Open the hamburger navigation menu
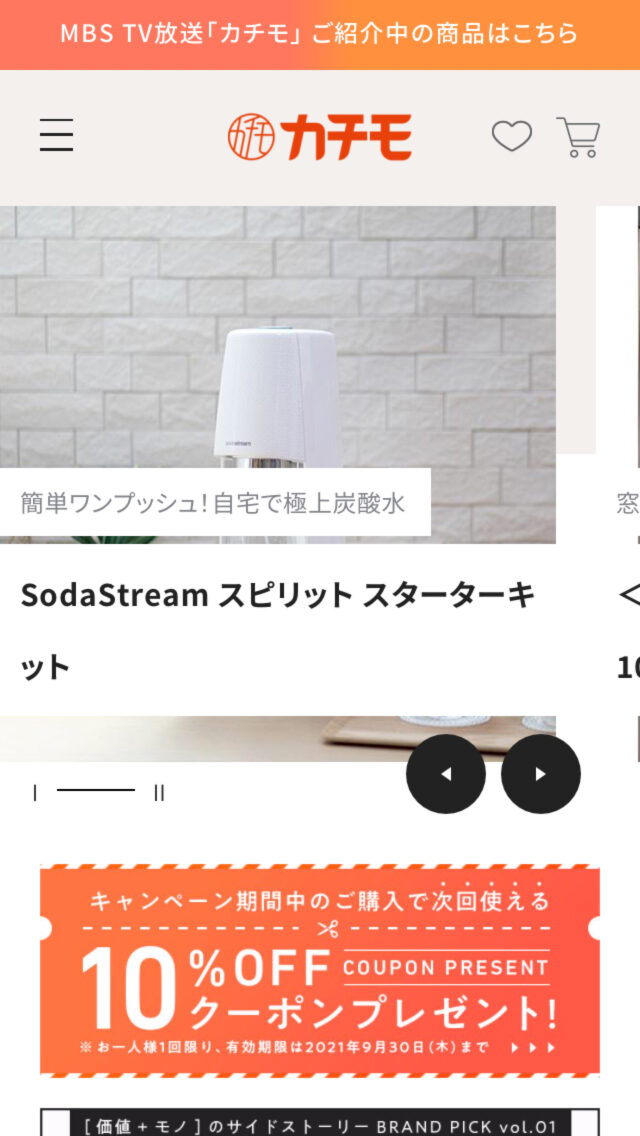Viewport: 640px width, 1136px height. 57,135
